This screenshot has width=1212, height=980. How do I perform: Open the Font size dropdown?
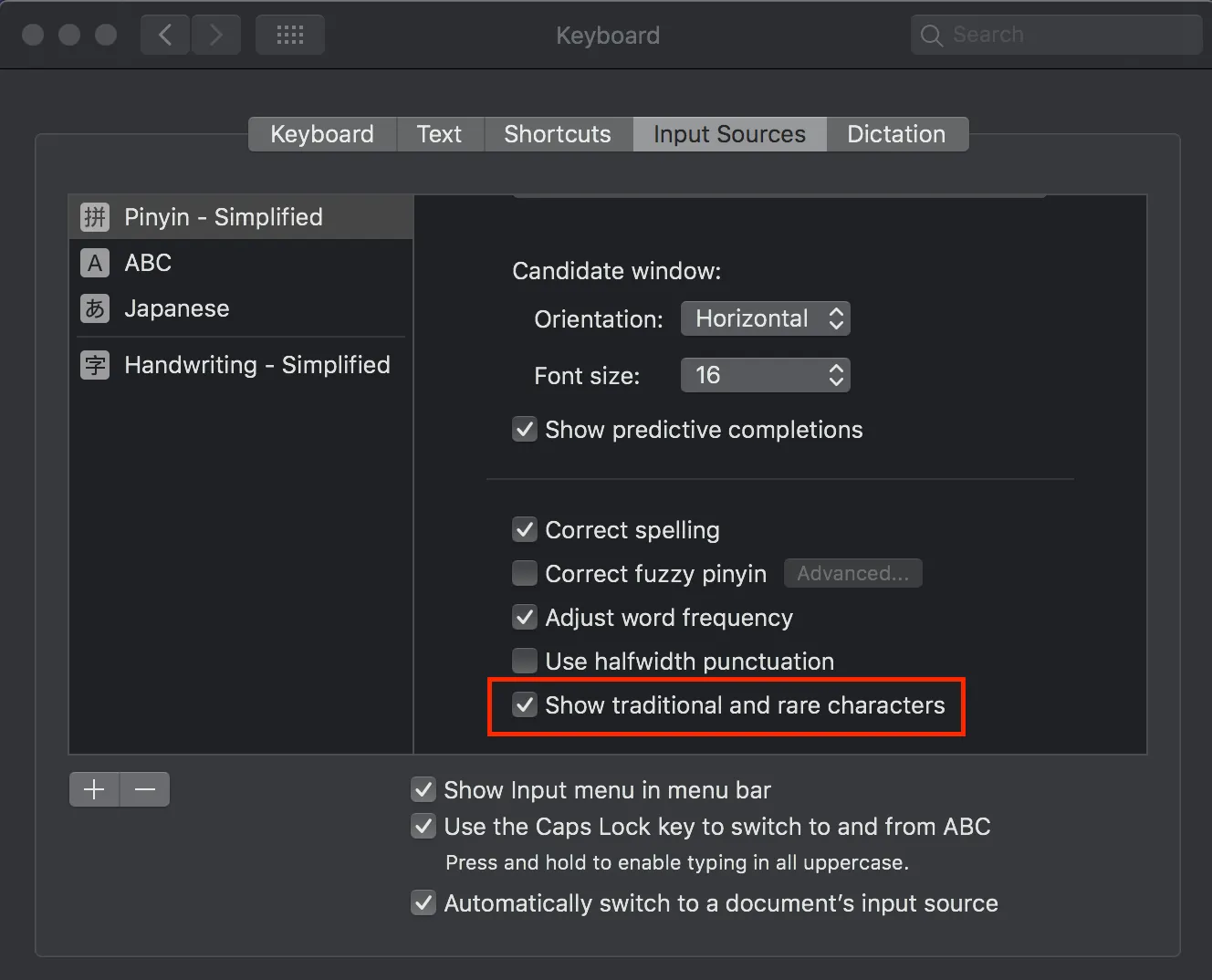[x=765, y=375]
